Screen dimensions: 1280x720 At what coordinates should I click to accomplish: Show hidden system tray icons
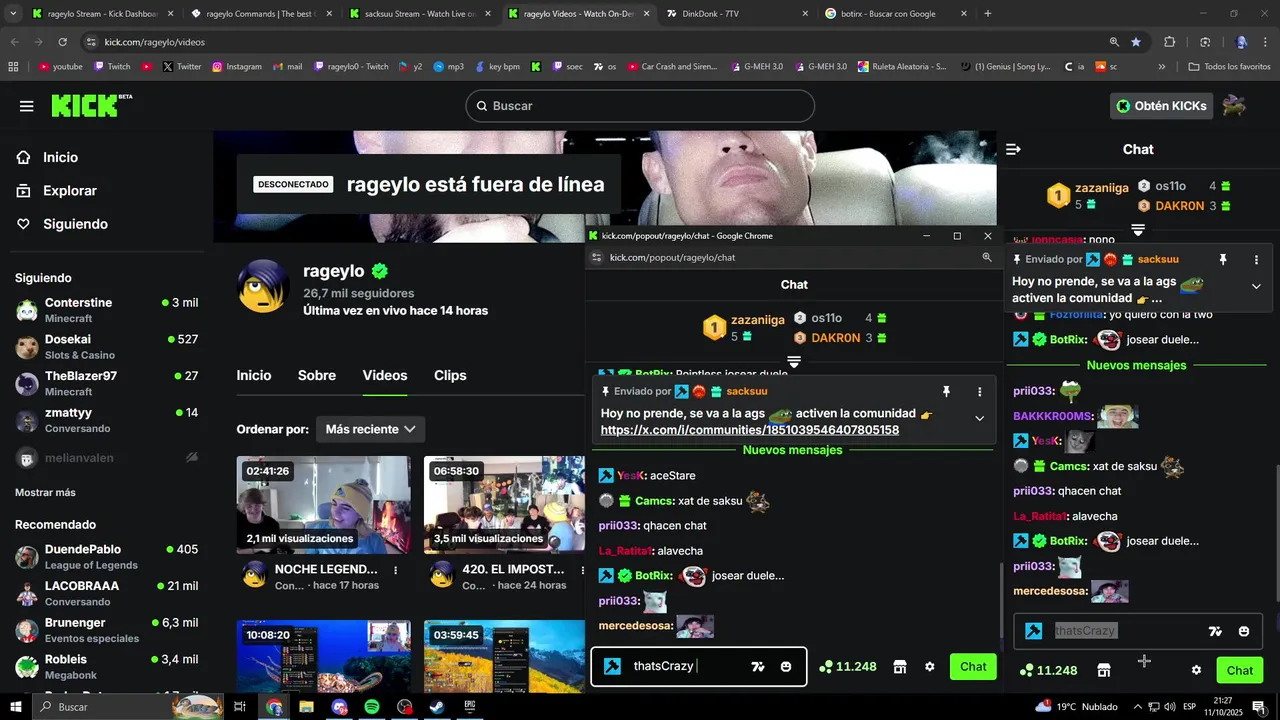(1137, 707)
